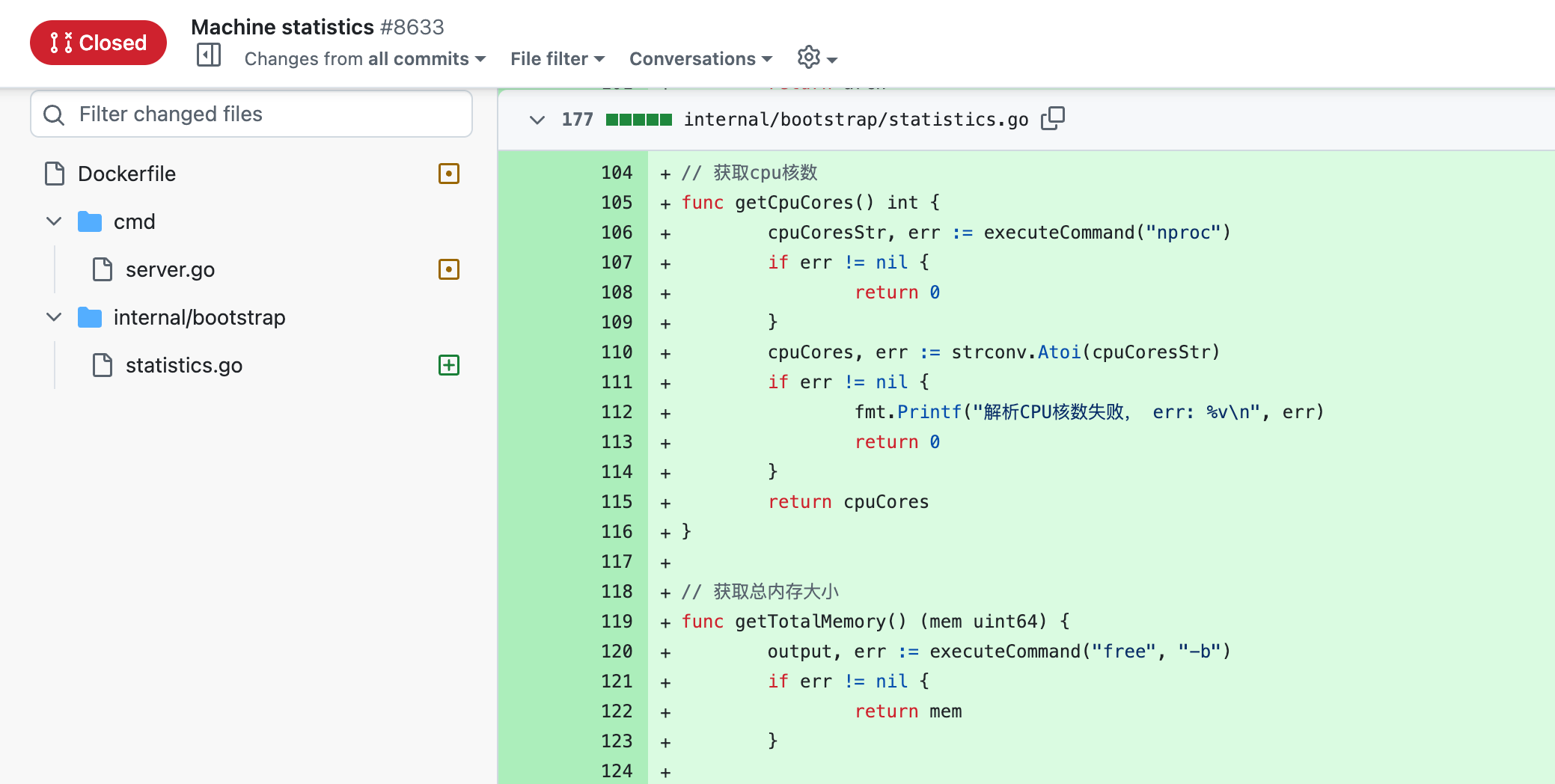The height and width of the screenshot is (784, 1555).
Task: Open the diff settings gear menu
Action: (816, 58)
